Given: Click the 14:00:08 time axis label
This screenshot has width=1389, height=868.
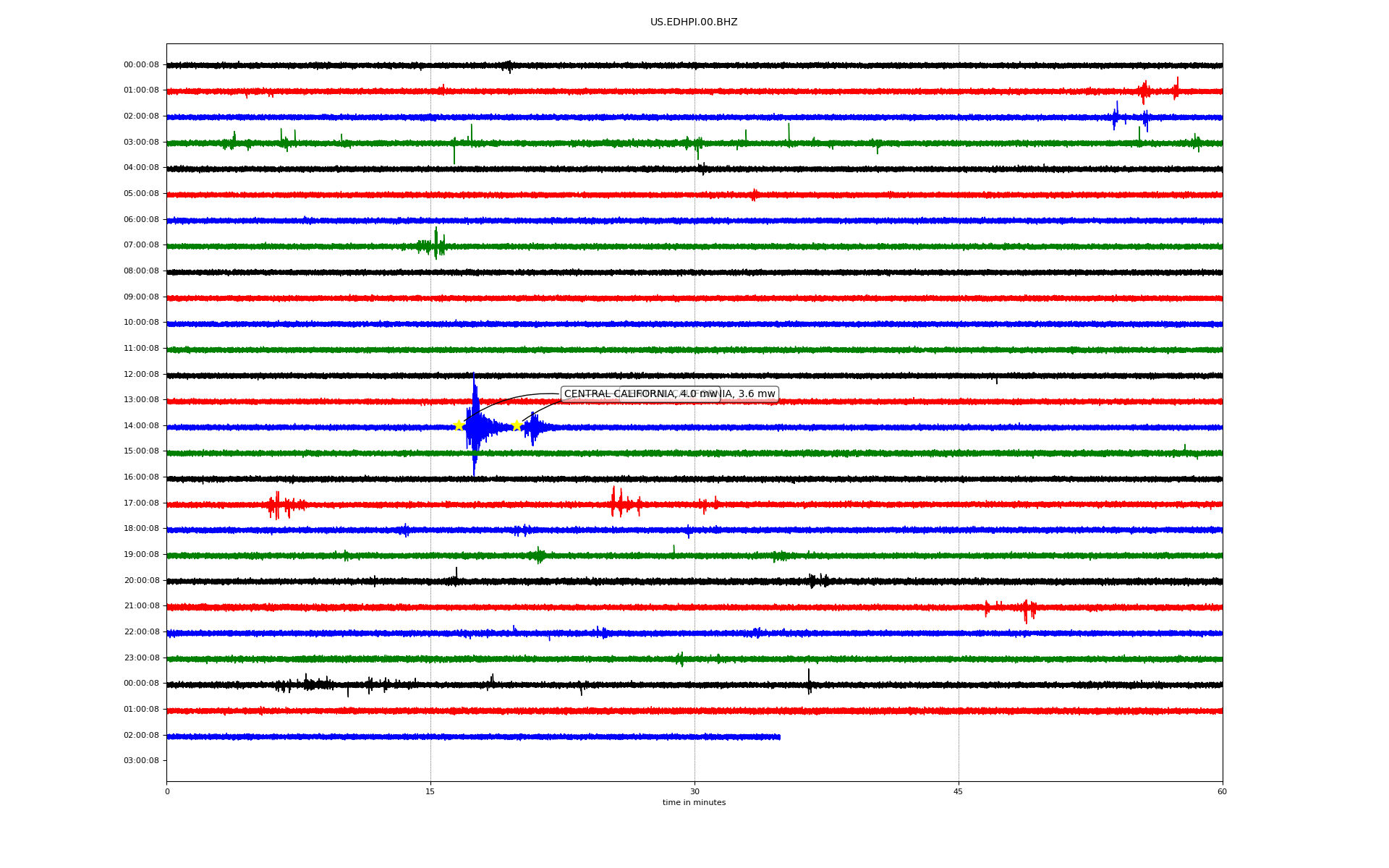Looking at the screenshot, I should point(141,425).
